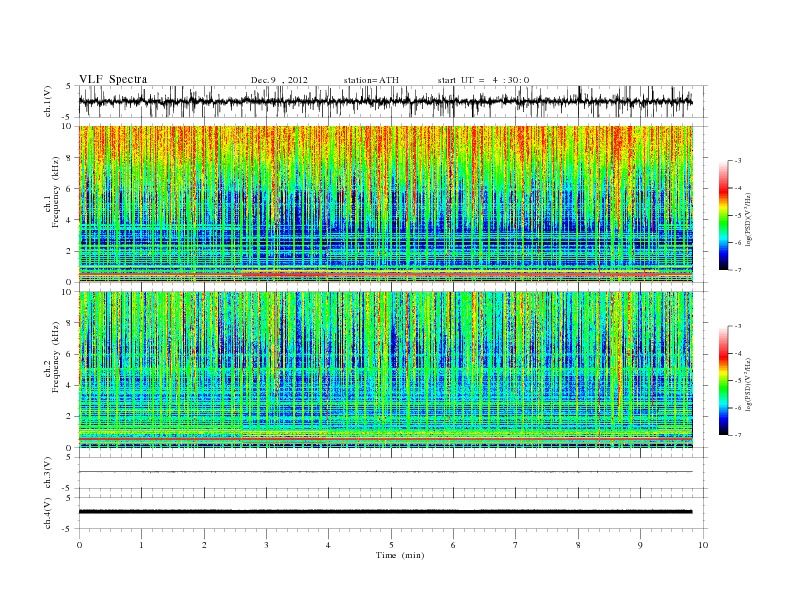This screenshot has width=792, height=612.
Task: Click the "-7" tick on ch.1 colorbar
Action: pyautogui.click(x=737, y=270)
